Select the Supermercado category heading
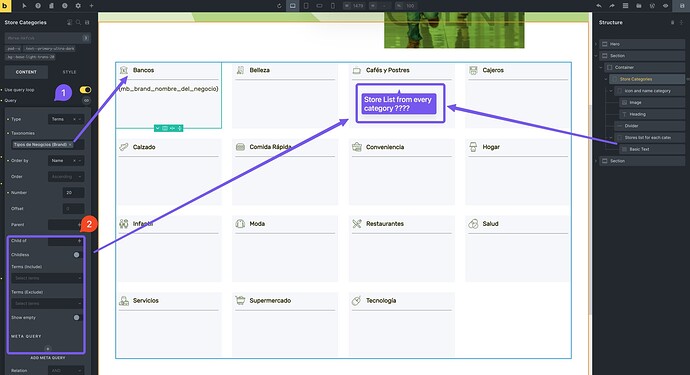The image size is (690, 375). pos(270,301)
